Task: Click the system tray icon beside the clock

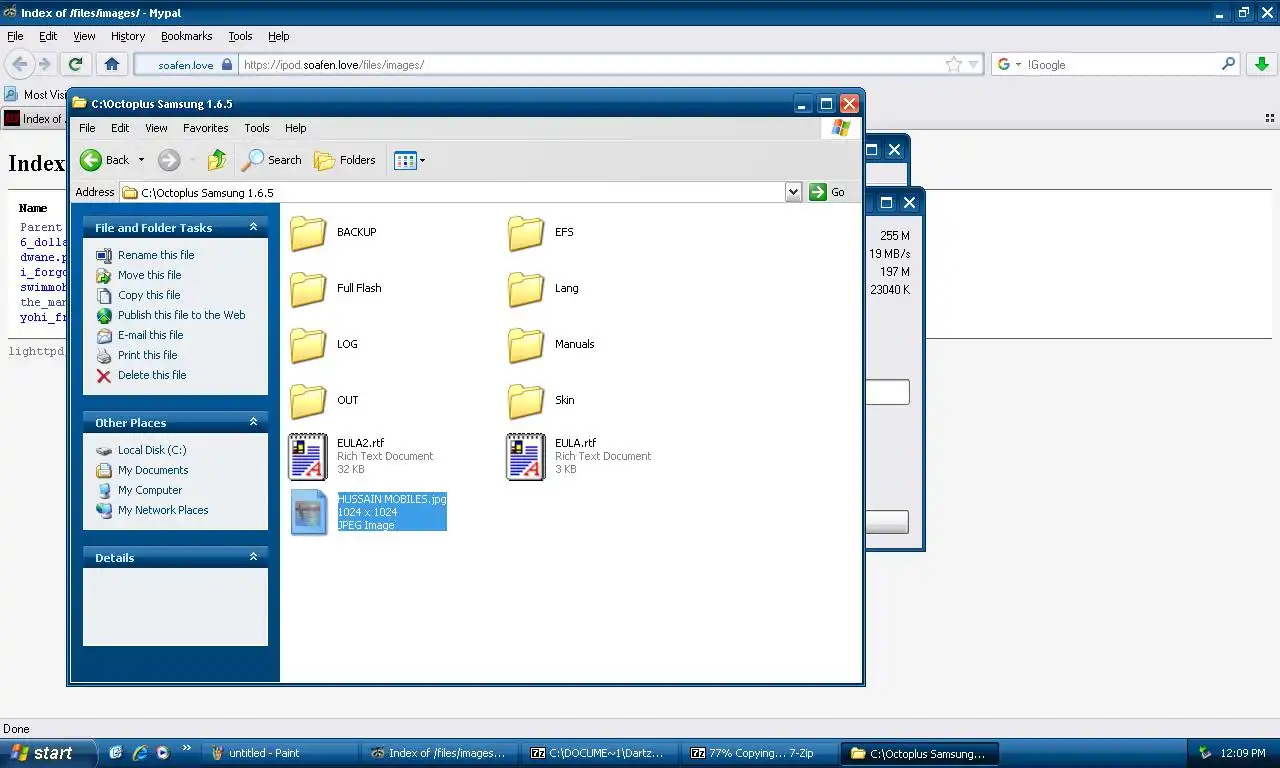Action: (1205, 753)
